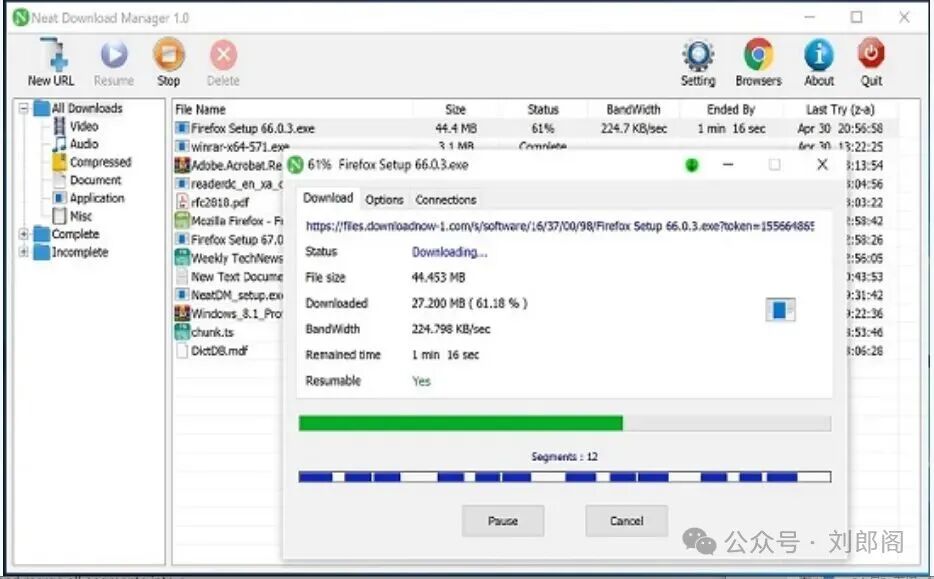Viewport: 934px width, 579px height.
Task: Click the Resume toolbar icon
Action: pyautogui.click(x=114, y=55)
